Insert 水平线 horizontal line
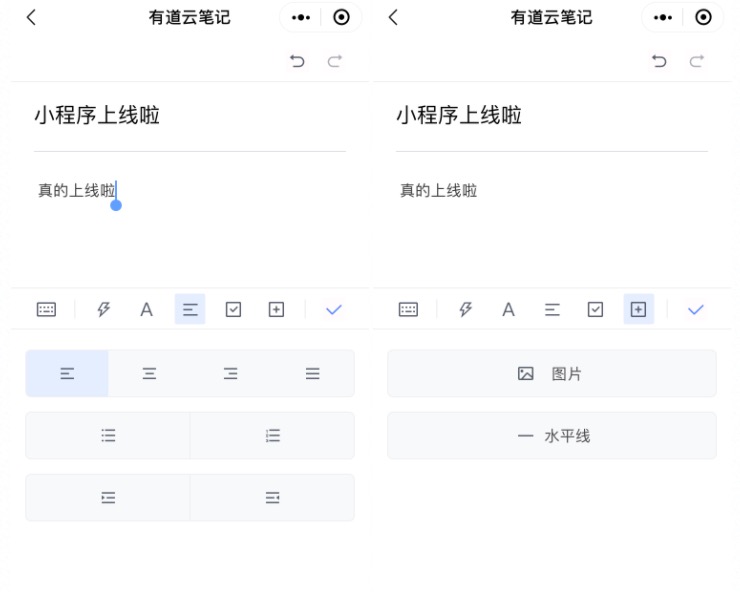740x592 pixels. coord(552,435)
